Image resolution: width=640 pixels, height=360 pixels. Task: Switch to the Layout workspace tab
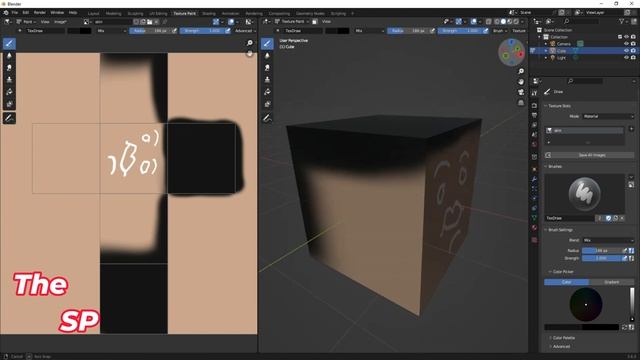[93, 13]
